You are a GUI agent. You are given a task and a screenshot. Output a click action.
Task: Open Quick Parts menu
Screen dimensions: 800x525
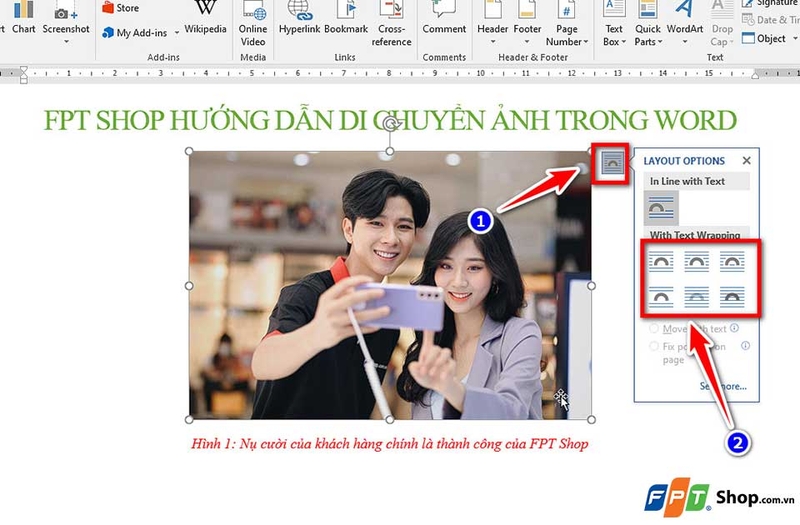coord(648,24)
